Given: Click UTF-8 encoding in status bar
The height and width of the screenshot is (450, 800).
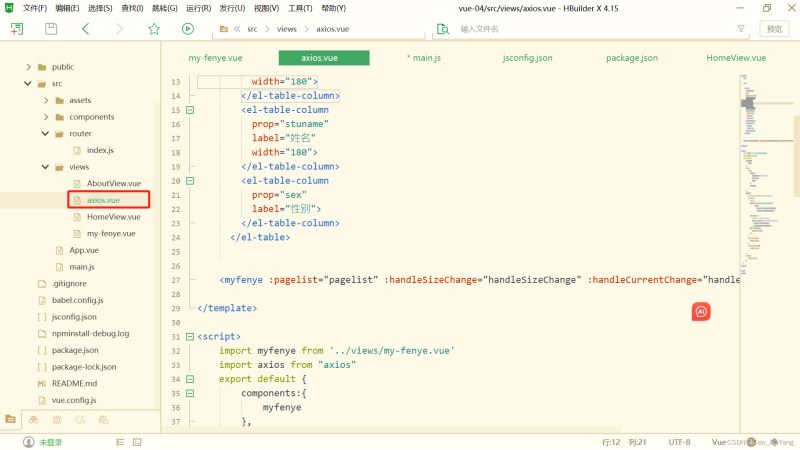Looking at the screenshot, I should 679,442.
